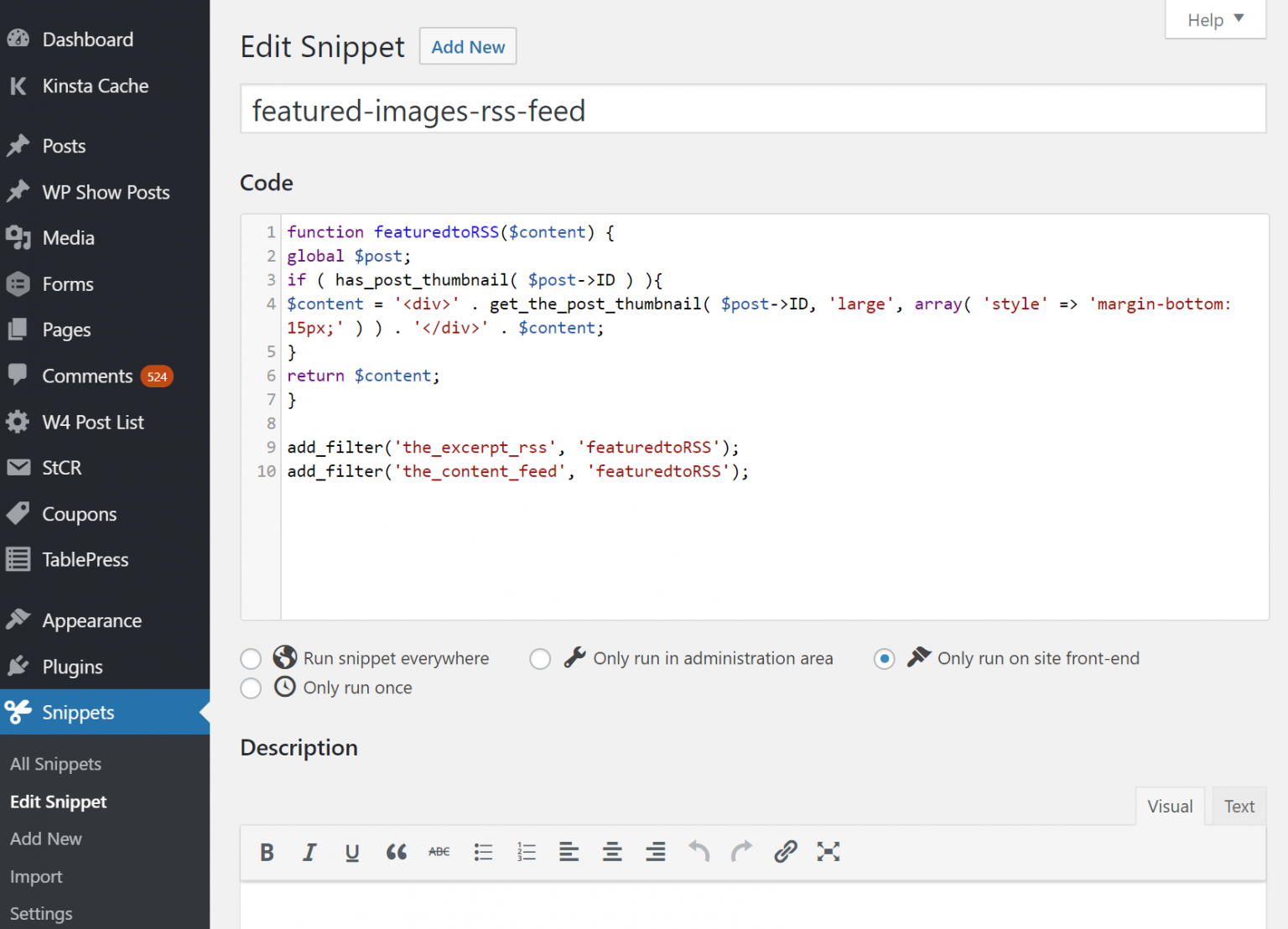Screen dimensions: 1288x929
Task: Enable 'Only run in administration area'
Action: [x=540, y=659]
